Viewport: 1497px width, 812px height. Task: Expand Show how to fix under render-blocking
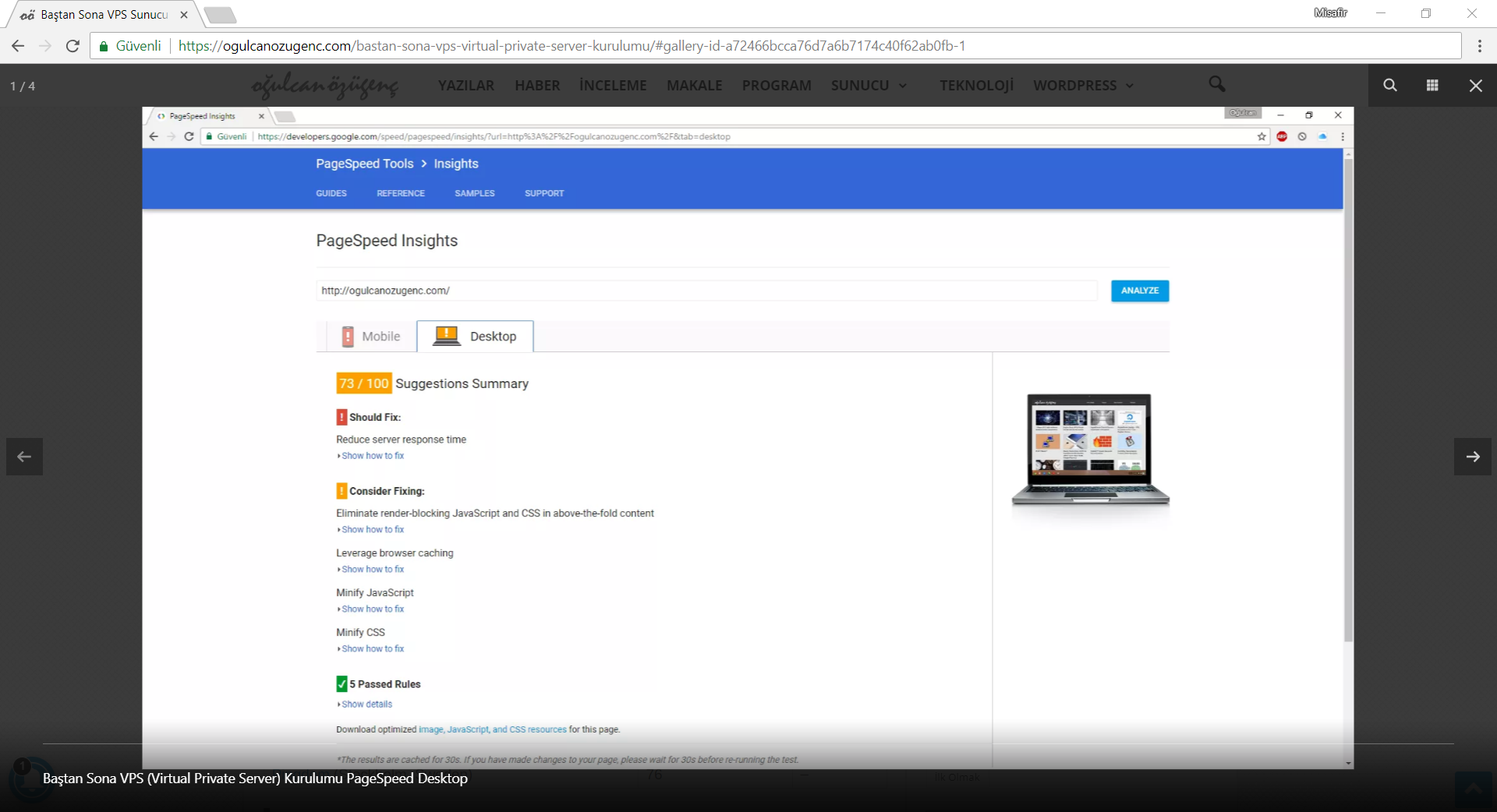pyautogui.click(x=372, y=530)
